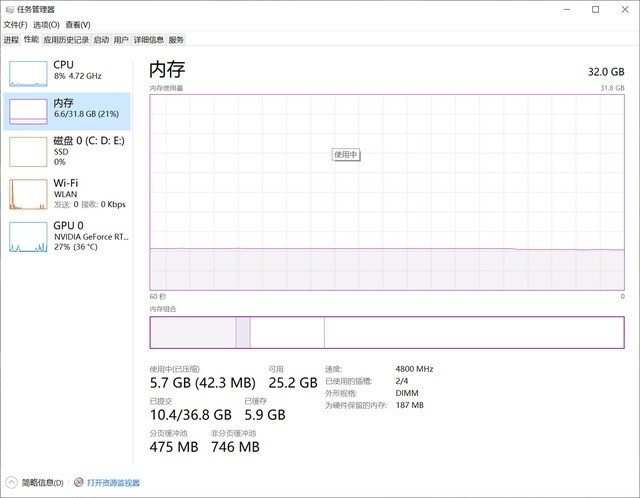The height and width of the screenshot is (498, 640).
Task: Open the 打开资源监视器 link
Action: [113, 482]
